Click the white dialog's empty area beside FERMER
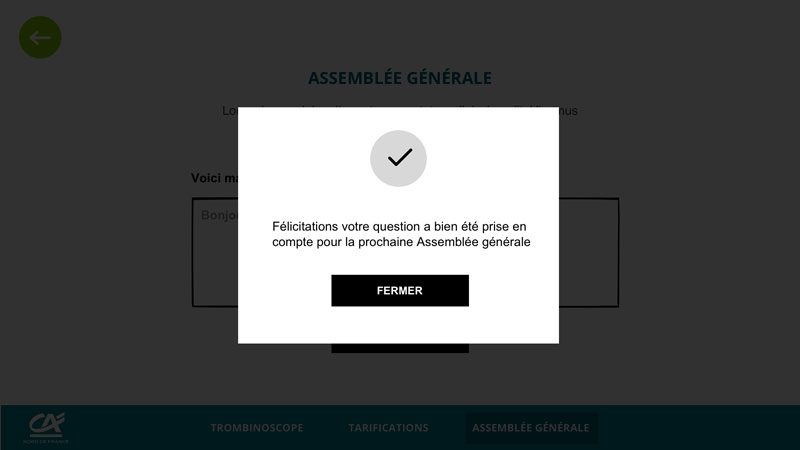The image size is (800, 450). 510,291
